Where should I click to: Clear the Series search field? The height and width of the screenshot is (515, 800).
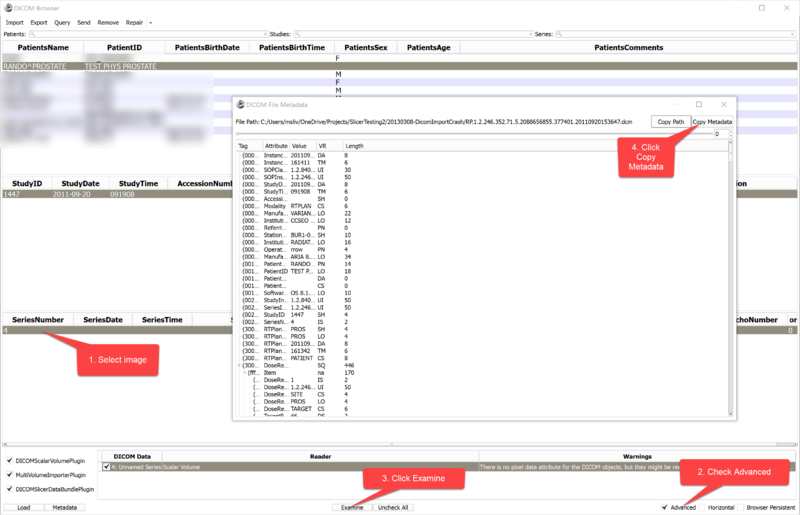pyautogui.click(x=792, y=34)
